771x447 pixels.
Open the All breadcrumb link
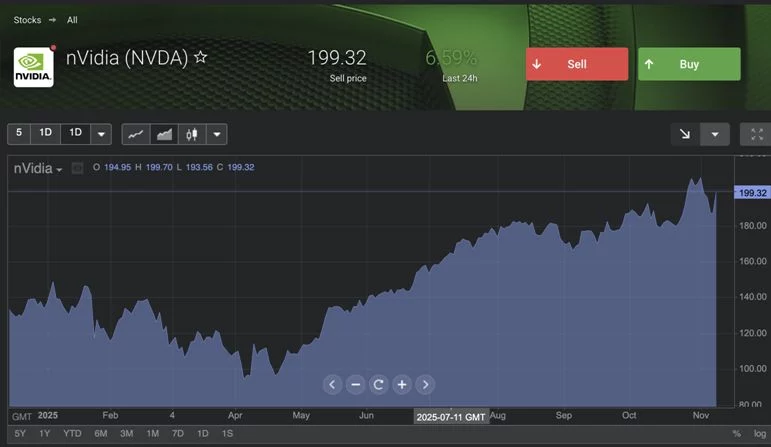click(72, 20)
